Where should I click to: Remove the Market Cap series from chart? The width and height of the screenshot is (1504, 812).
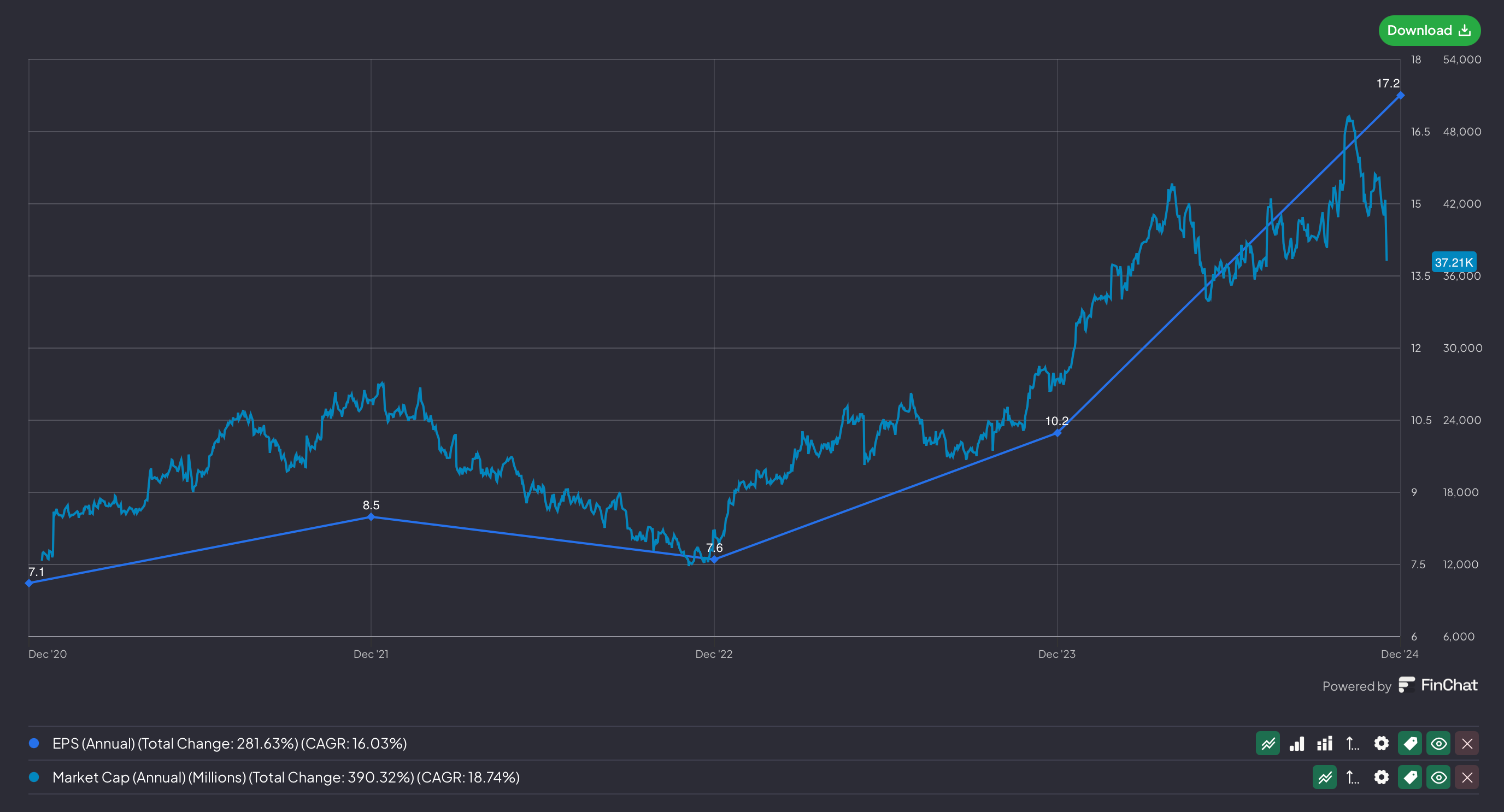(x=1467, y=777)
